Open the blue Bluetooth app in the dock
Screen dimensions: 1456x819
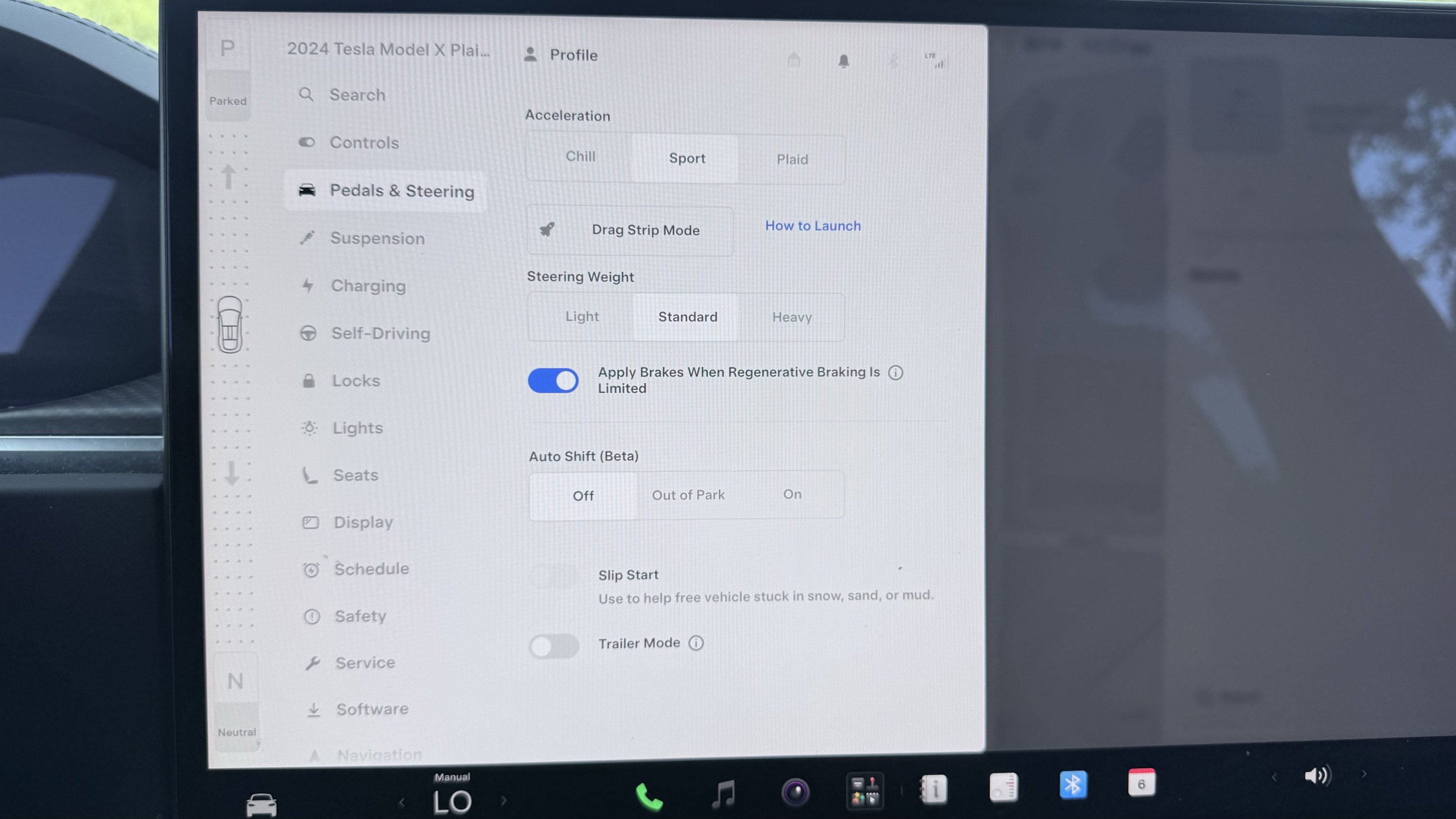(x=1073, y=785)
